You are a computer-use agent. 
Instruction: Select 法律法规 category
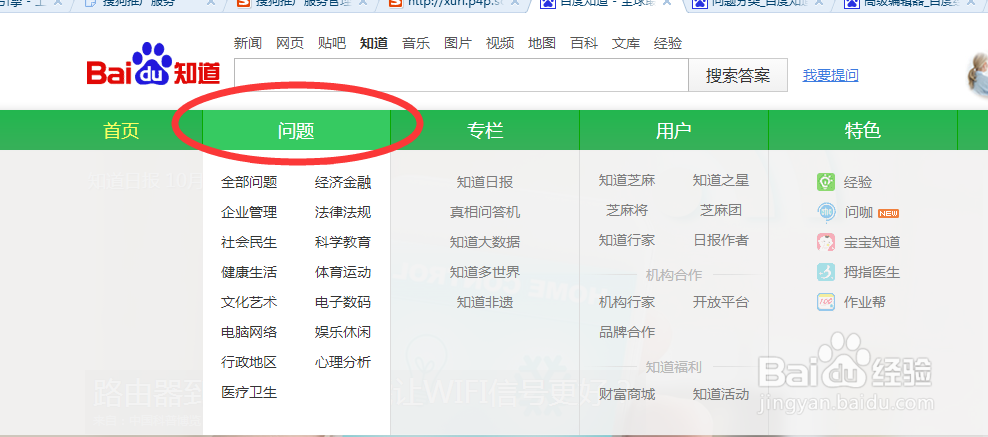pos(343,212)
